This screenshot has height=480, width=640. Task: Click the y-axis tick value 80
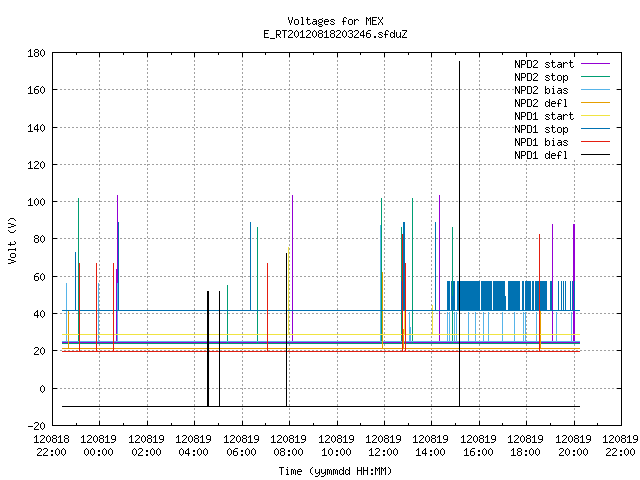[x=39, y=239]
